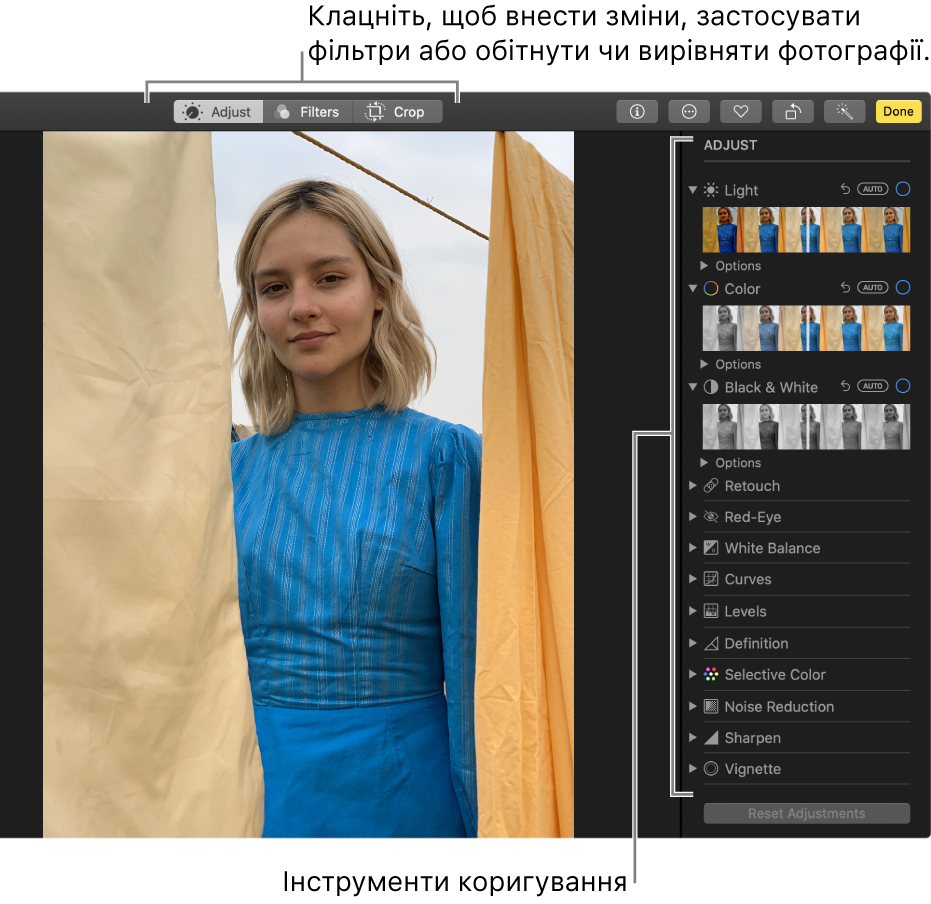Collapse the Black & White section

(692, 387)
